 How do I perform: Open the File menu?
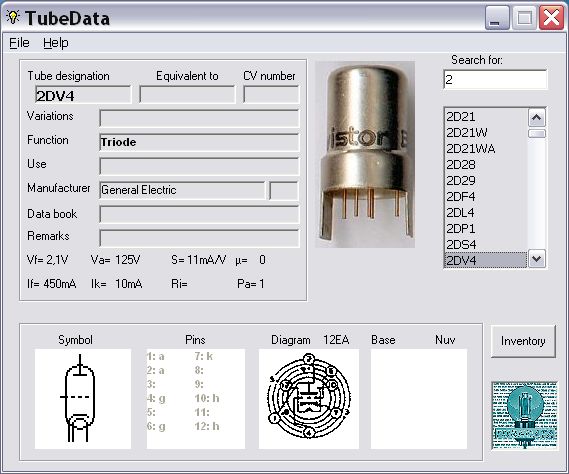(x=19, y=43)
